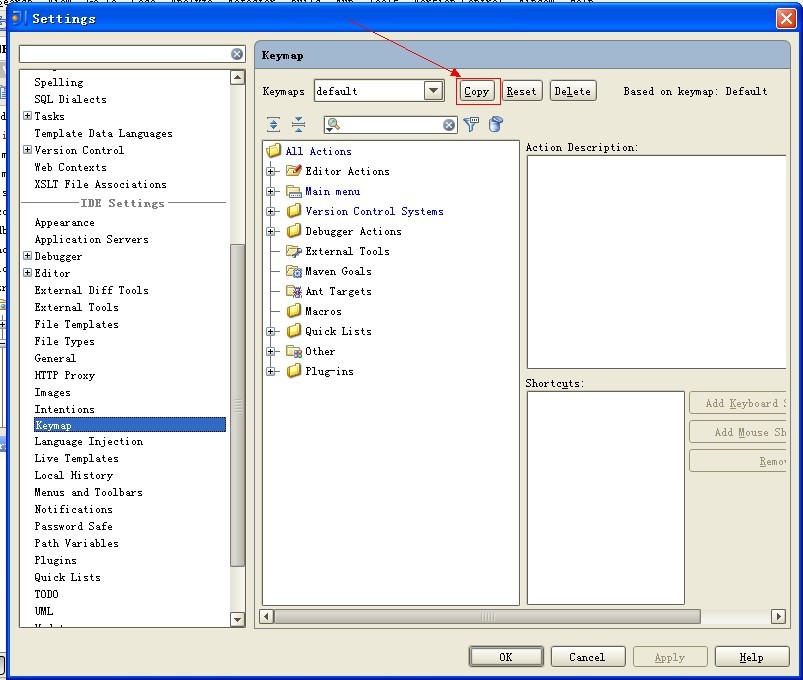Select Path Variables settings
803x680 pixels.
pyautogui.click(x=76, y=543)
